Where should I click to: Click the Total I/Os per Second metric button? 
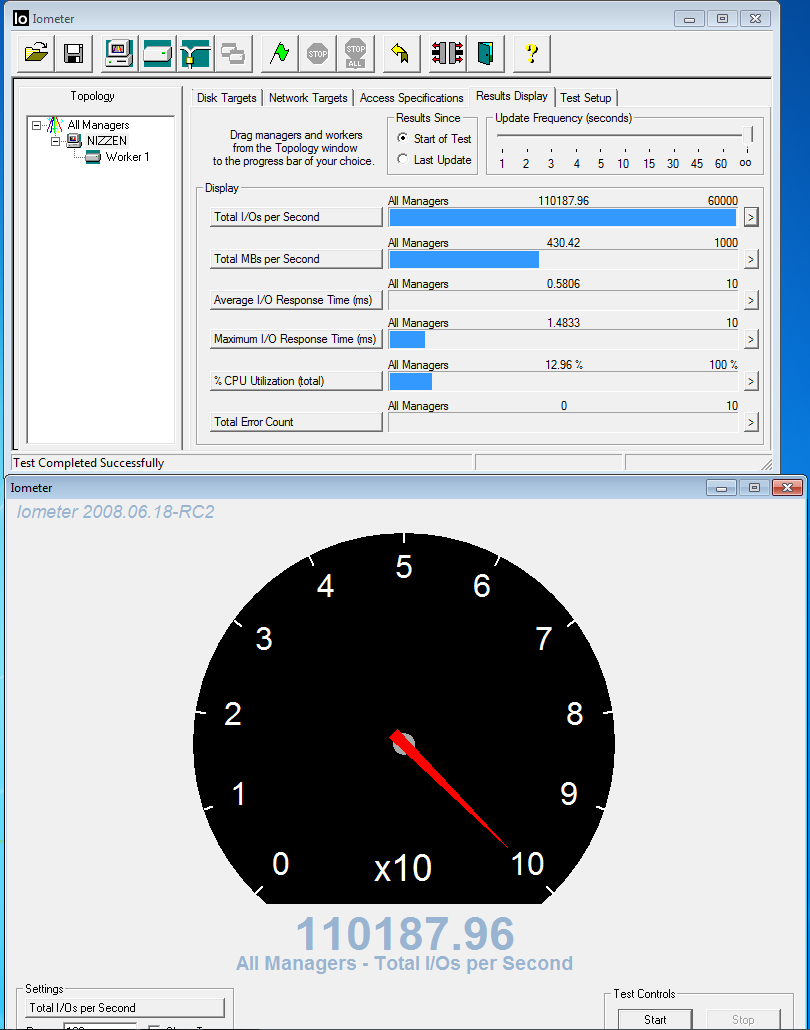[296, 217]
